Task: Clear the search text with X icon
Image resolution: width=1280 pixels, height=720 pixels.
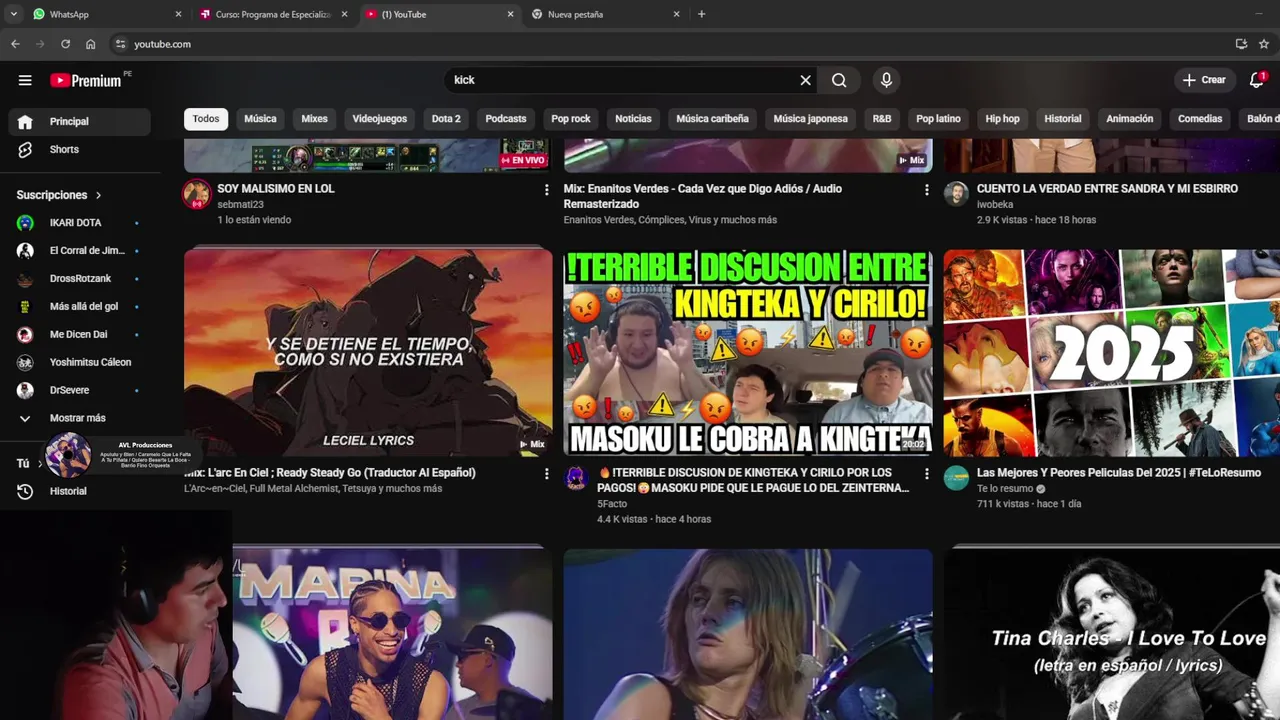Action: [x=805, y=80]
